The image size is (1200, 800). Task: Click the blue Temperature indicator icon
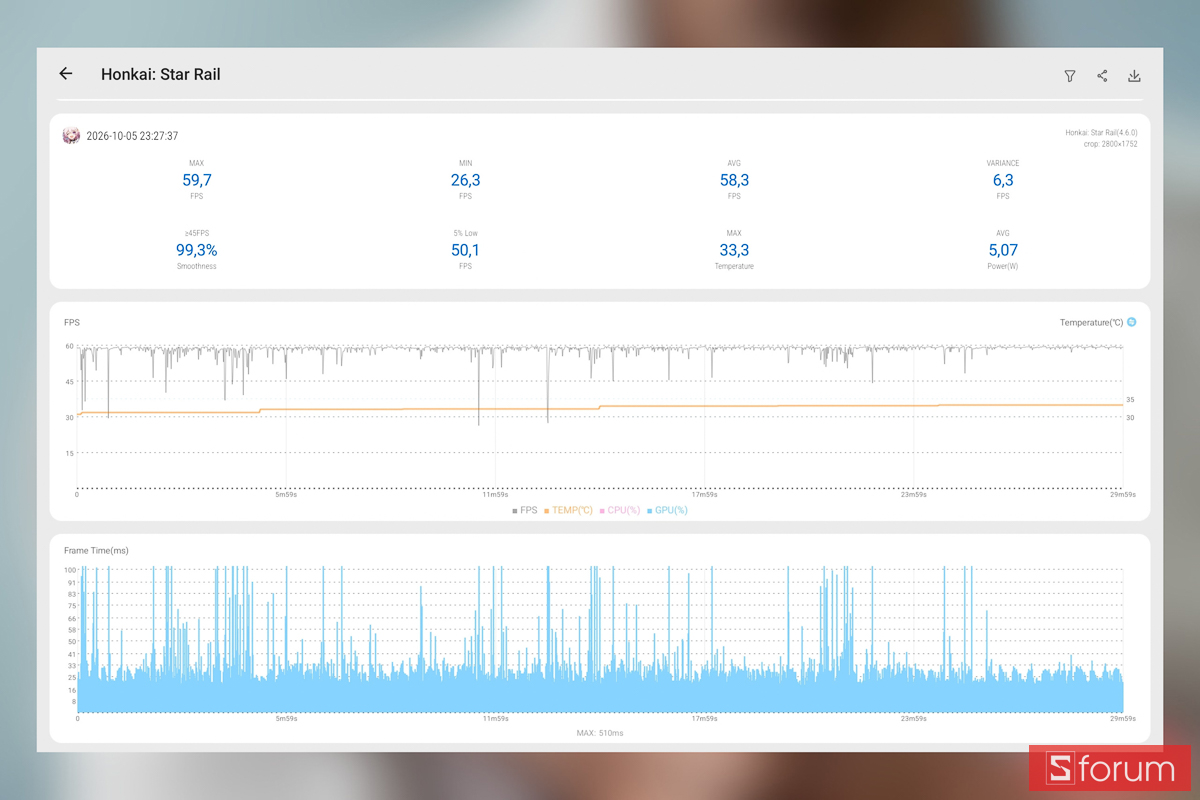point(1132,322)
